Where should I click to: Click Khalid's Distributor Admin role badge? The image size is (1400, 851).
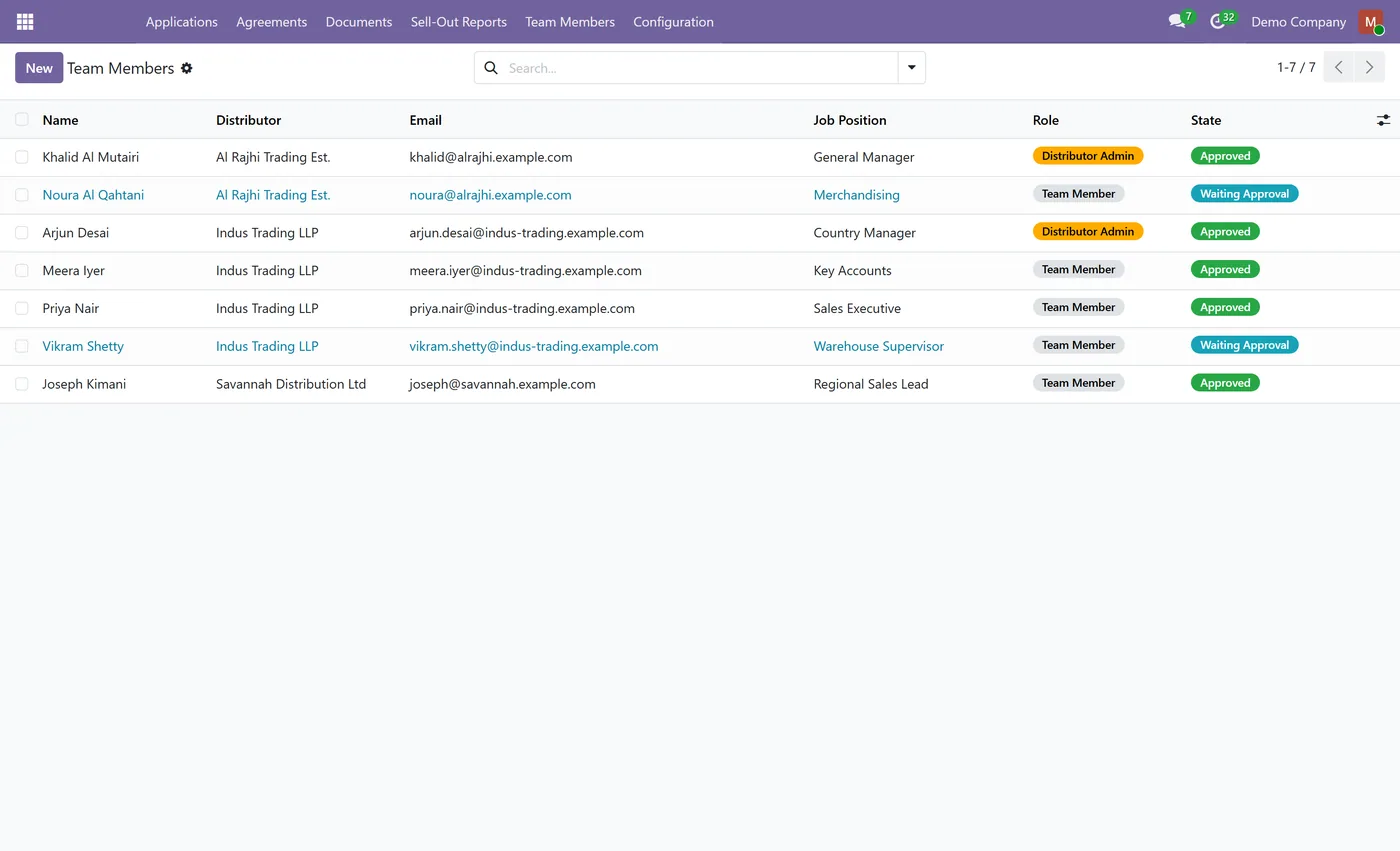pyautogui.click(x=1088, y=156)
